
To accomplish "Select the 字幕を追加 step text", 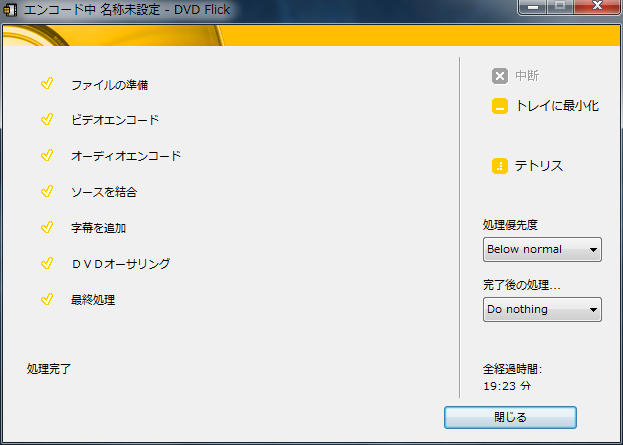I will (99, 228).
